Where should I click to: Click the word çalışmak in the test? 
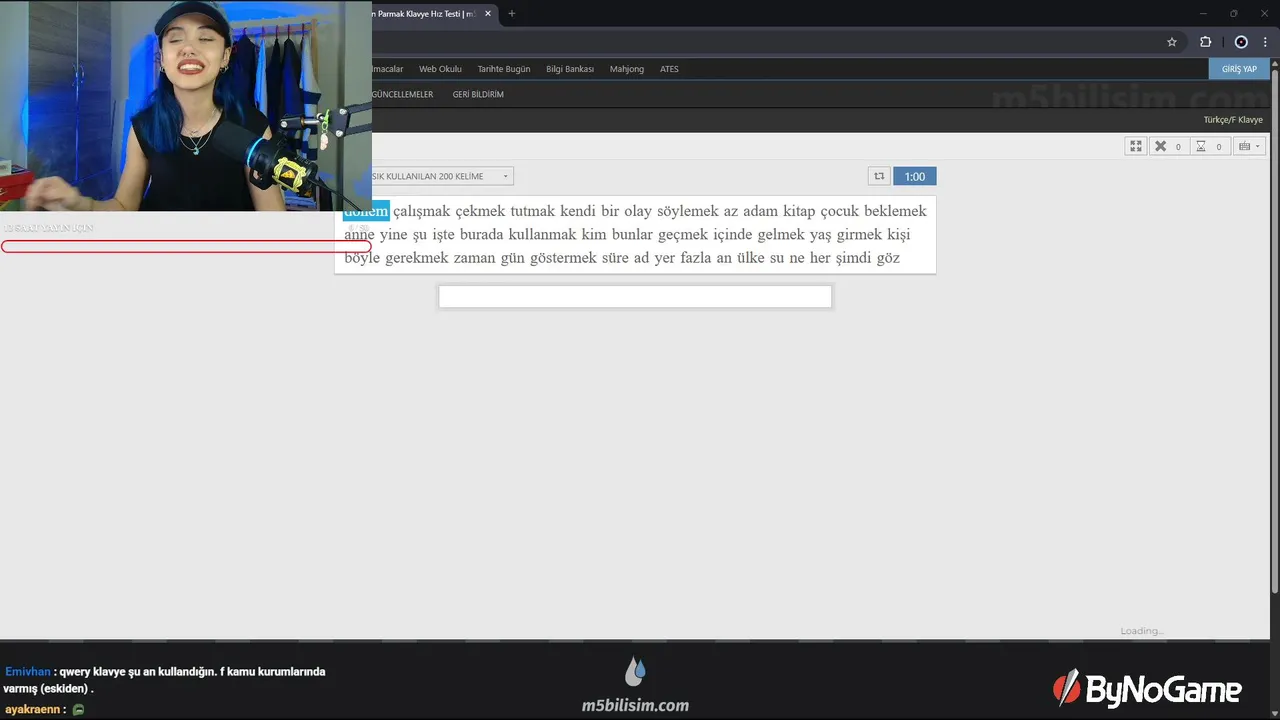[x=422, y=211]
